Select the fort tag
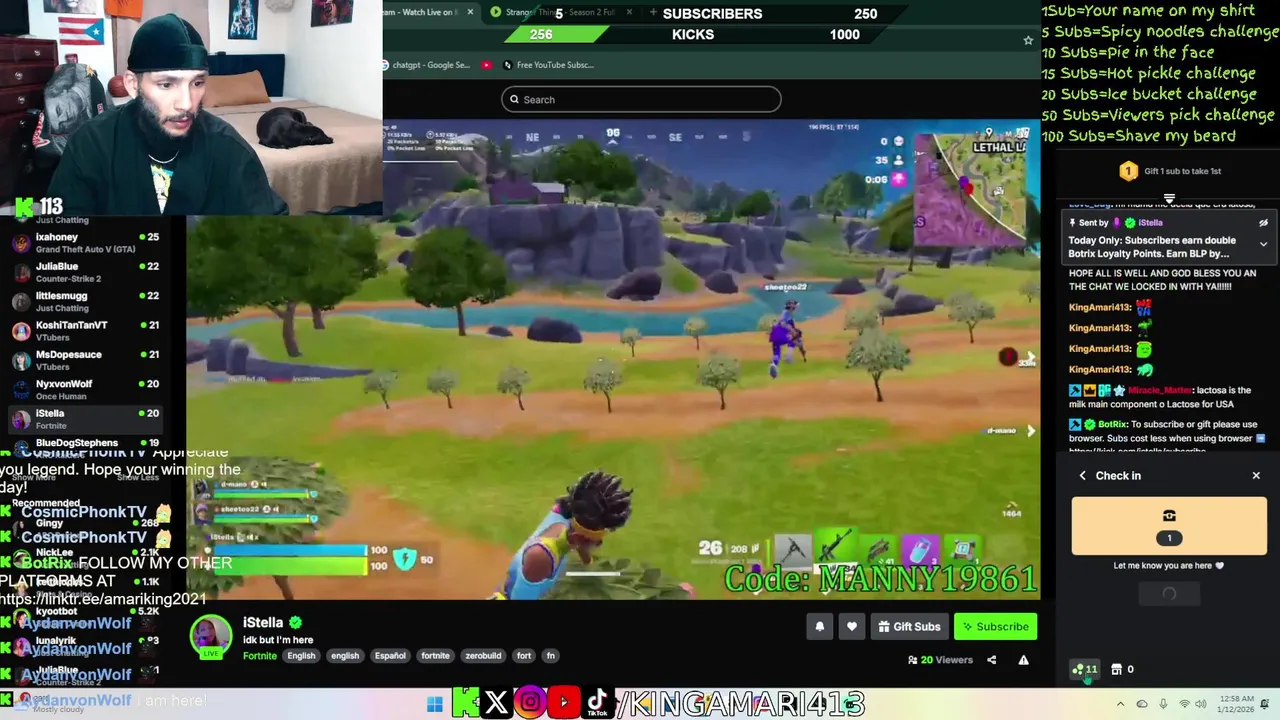The width and height of the screenshot is (1280, 720). coord(523,656)
